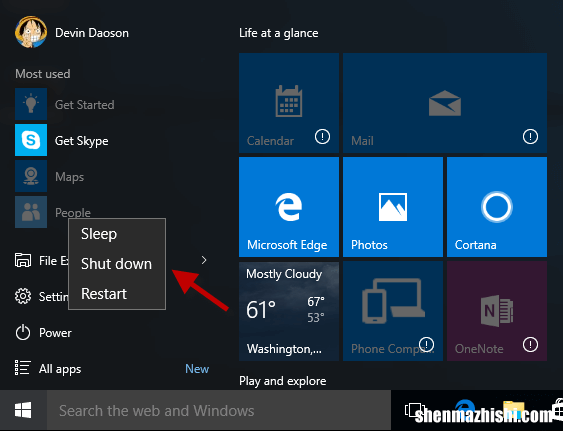Click the Calendar tile alert icon
The height and width of the screenshot is (431, 563).
322,136
